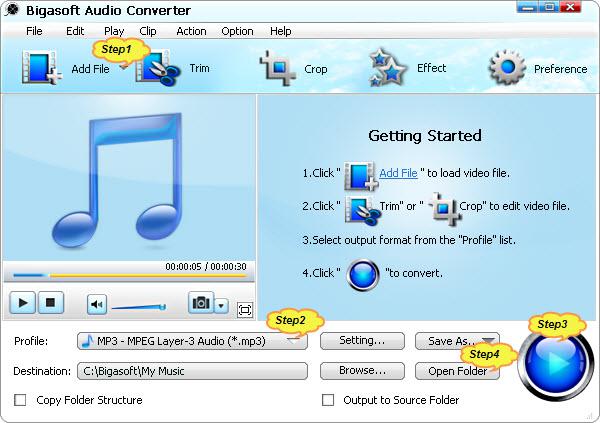Viewport: 600px width, 423px height.
Task: Close the Bigasoft Audio Converter window
Action: 571,7
